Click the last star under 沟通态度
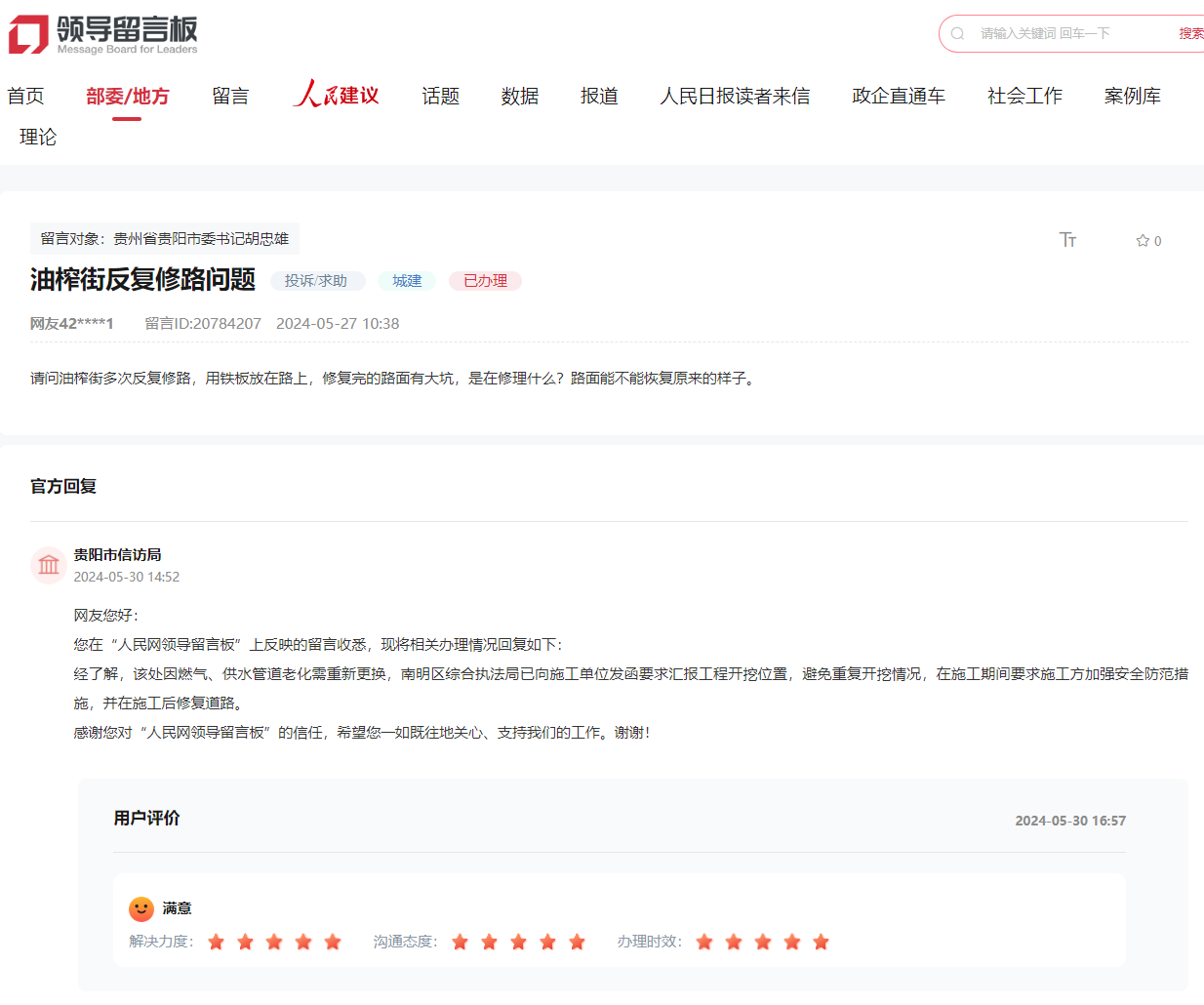This screenshot has height=1005, width=1204. pyautogui.click(x=577, y=942)
